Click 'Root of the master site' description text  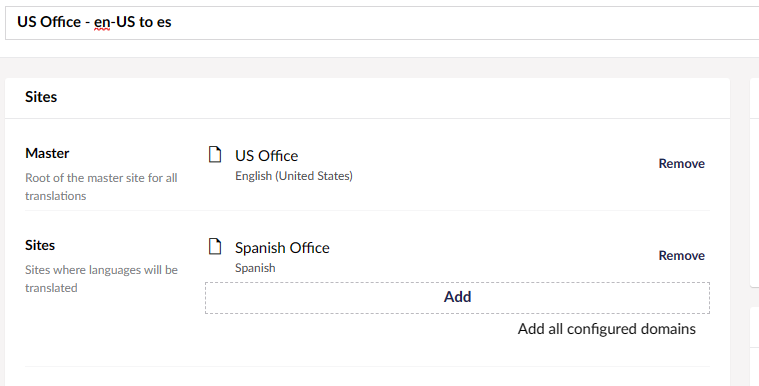[x=101, y=187]
